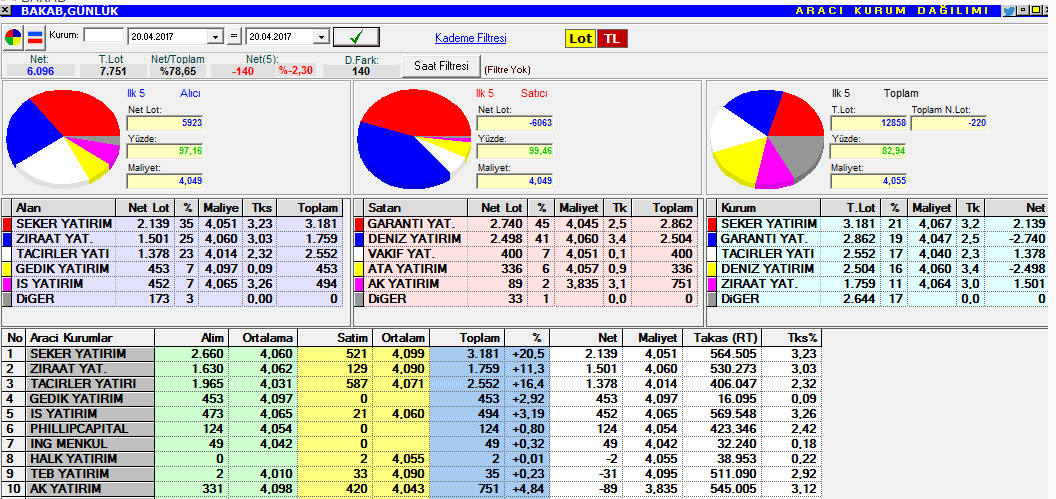Click large yellow-square maximize button
This screenshot has height=499, width=1056.
pos(1034,10)
